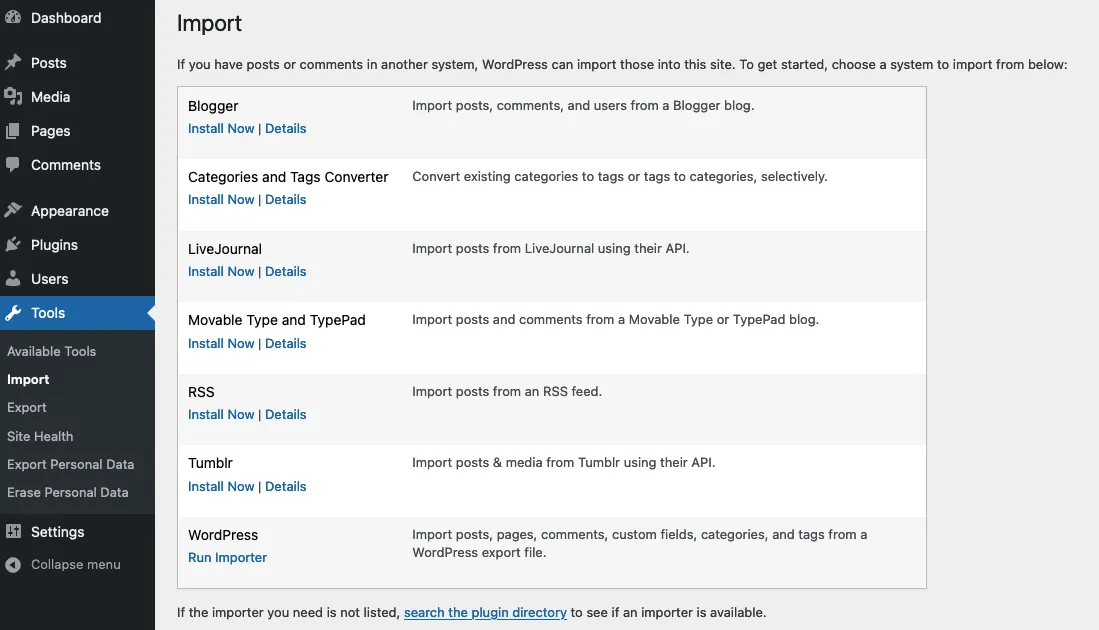This screenshot has width=1099, height=630.
Task: Install the RSS importer now
Action: pyautogui.click(x=221, y=414)
